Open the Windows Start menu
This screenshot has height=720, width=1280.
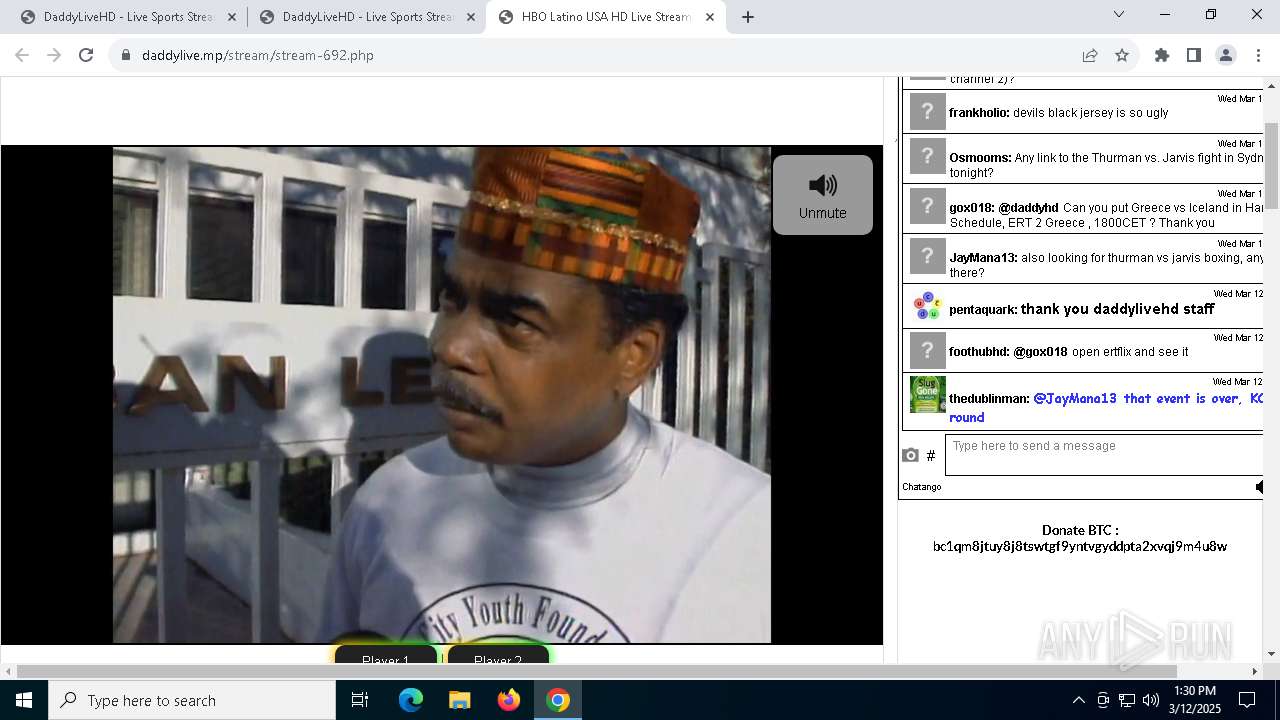click(24, 700)
